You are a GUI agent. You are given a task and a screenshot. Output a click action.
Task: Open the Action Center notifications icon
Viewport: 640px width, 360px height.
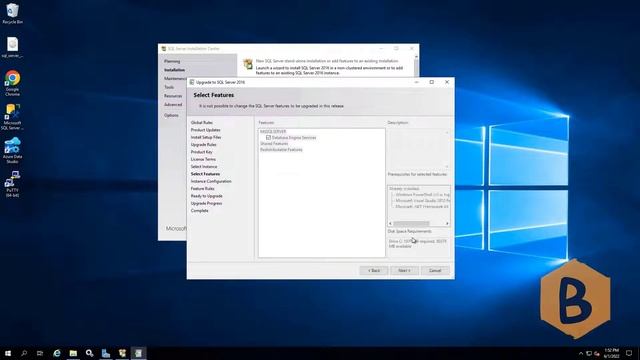tap(629, 353)
